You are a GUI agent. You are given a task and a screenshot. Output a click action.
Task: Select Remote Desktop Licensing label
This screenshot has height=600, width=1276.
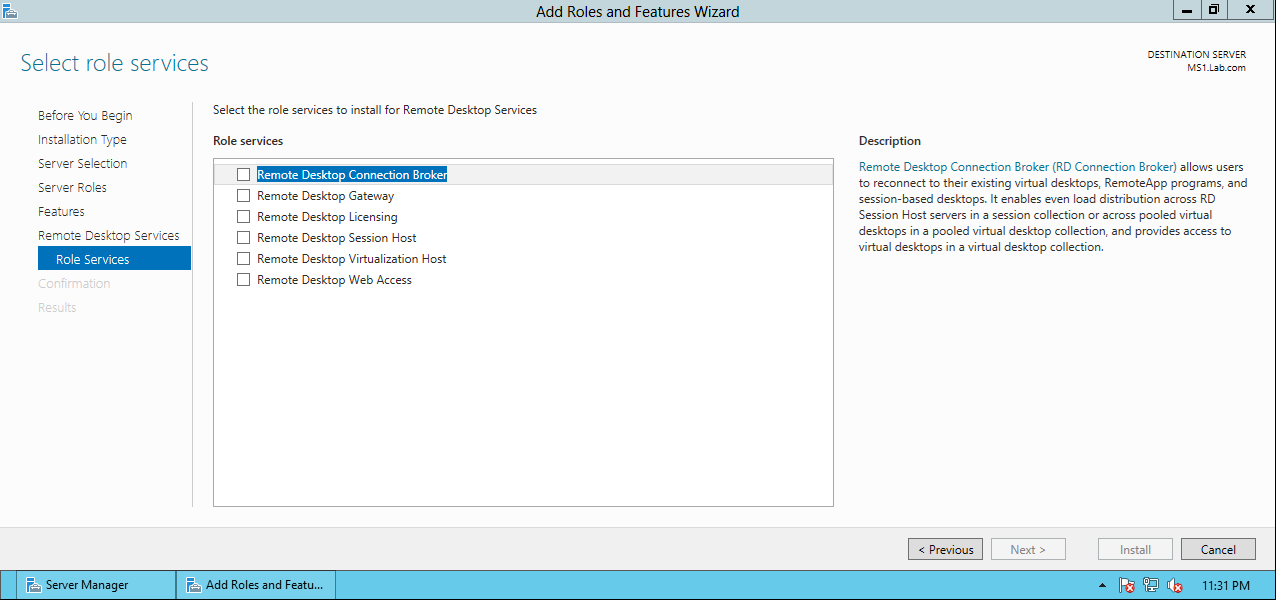327,217
